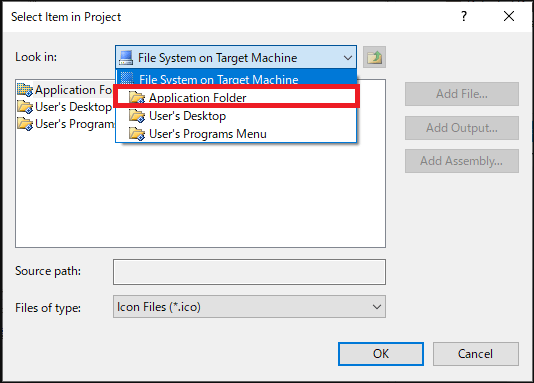This screenshot has height=383, width=534.
Task: Click the Source path text field
Action: click(249, 272)
